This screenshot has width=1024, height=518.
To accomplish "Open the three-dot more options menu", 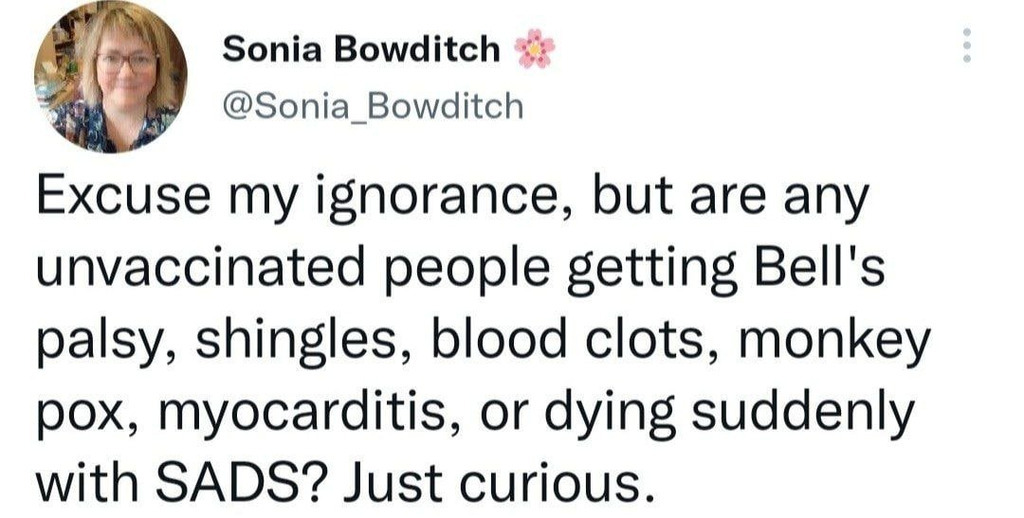I will [966, 46].
